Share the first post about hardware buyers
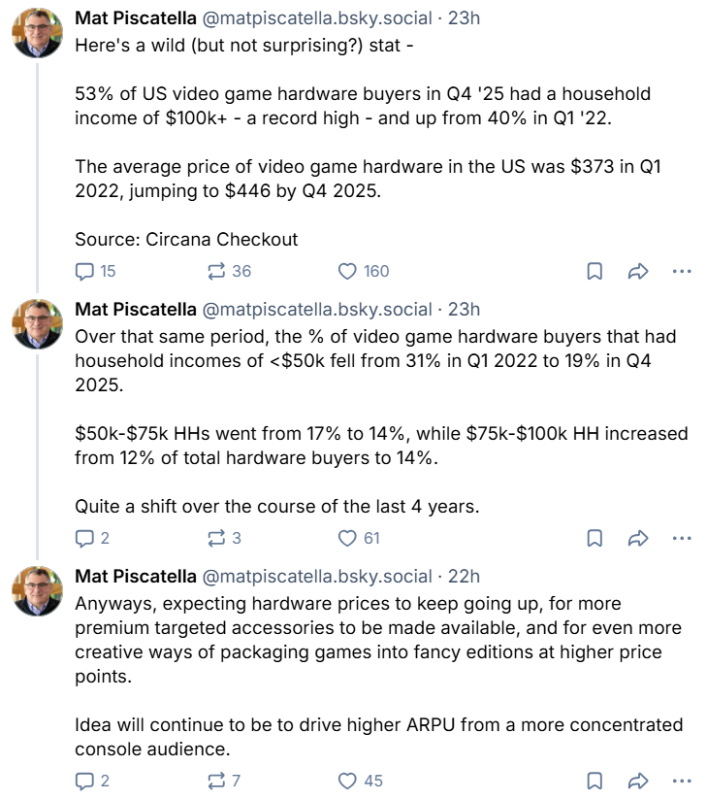The height and width of the screenshot is (800, 707). coord(638,271)
